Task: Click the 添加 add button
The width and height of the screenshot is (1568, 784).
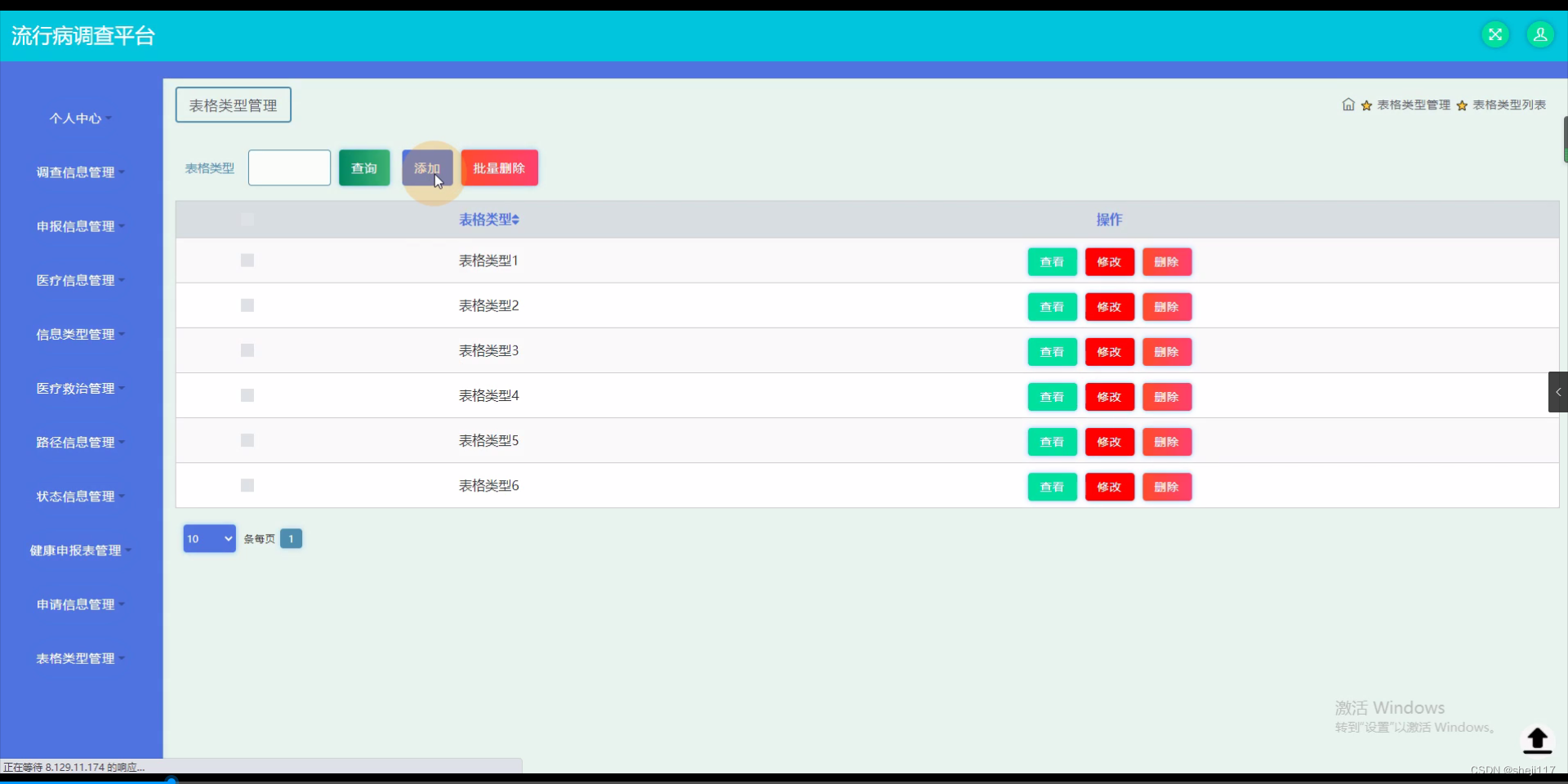Action: click(427, 168)
